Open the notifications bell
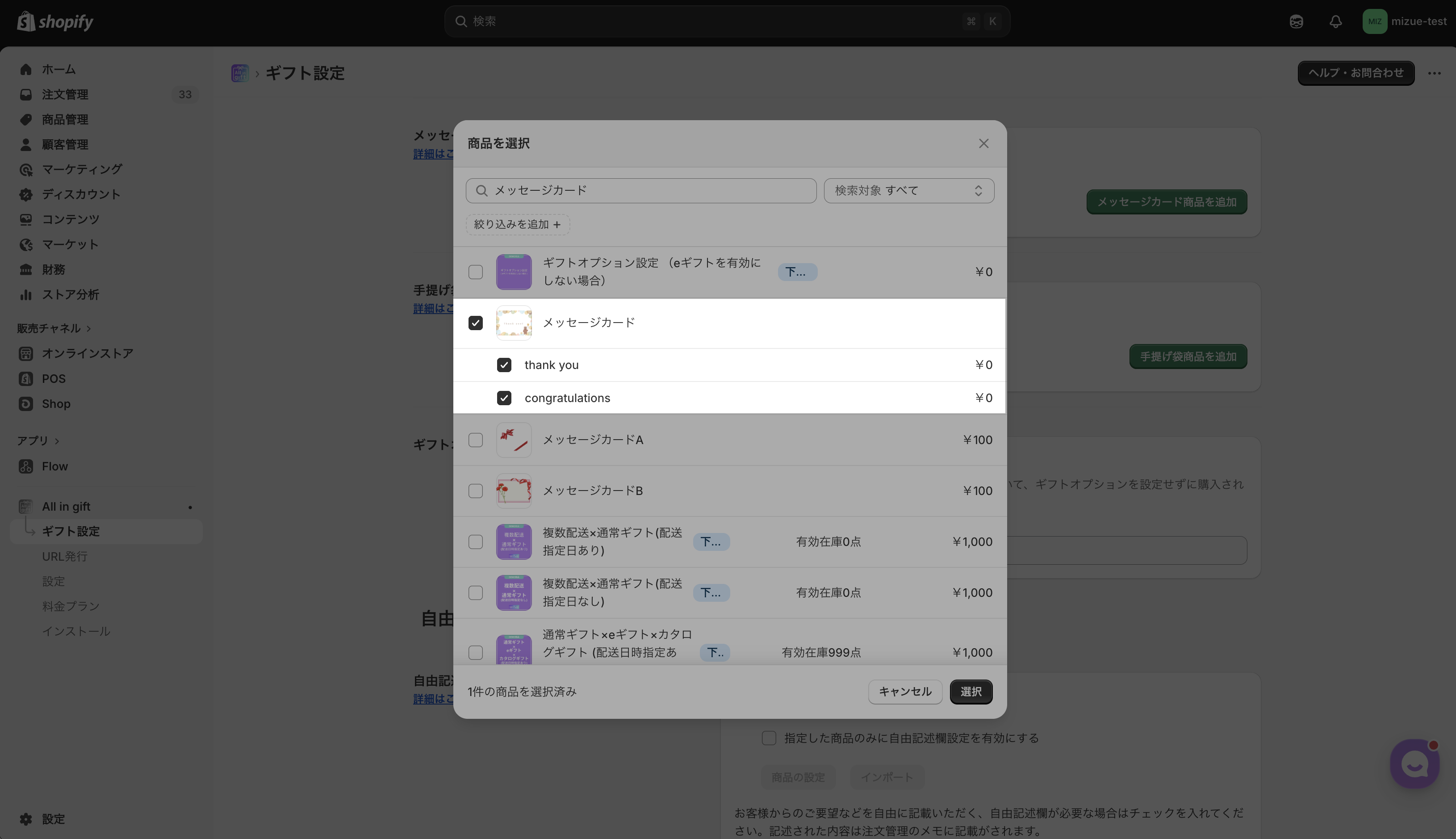1456x839 pixels. 1335,22
